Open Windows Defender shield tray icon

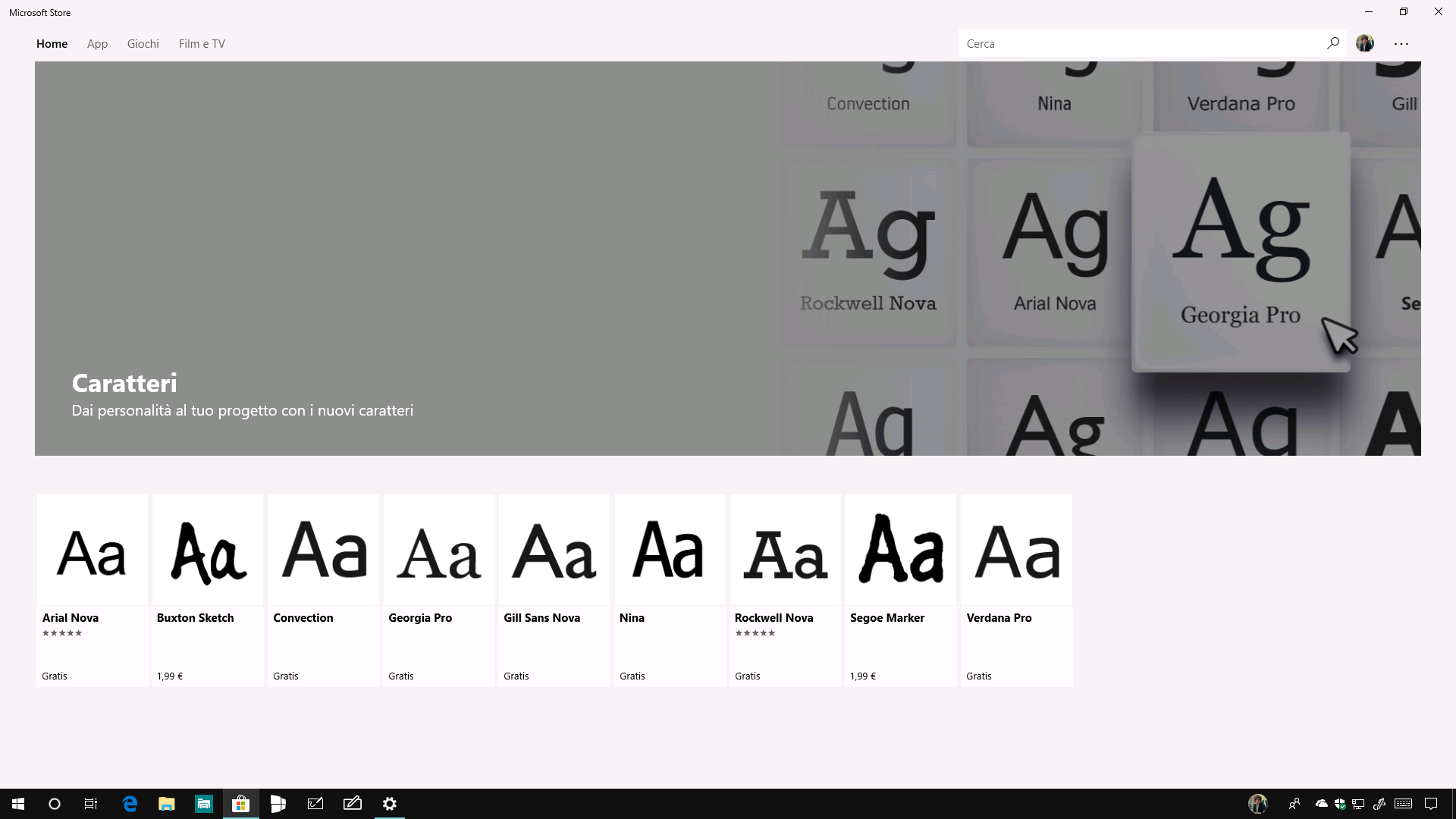[x=1340, y=804]
